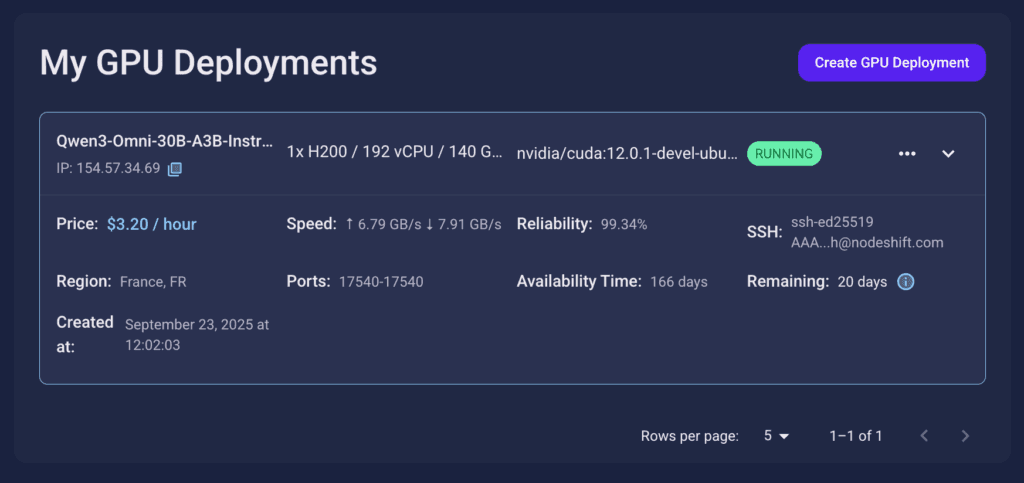Collapse the deployment details chevron

click(949, 154)
